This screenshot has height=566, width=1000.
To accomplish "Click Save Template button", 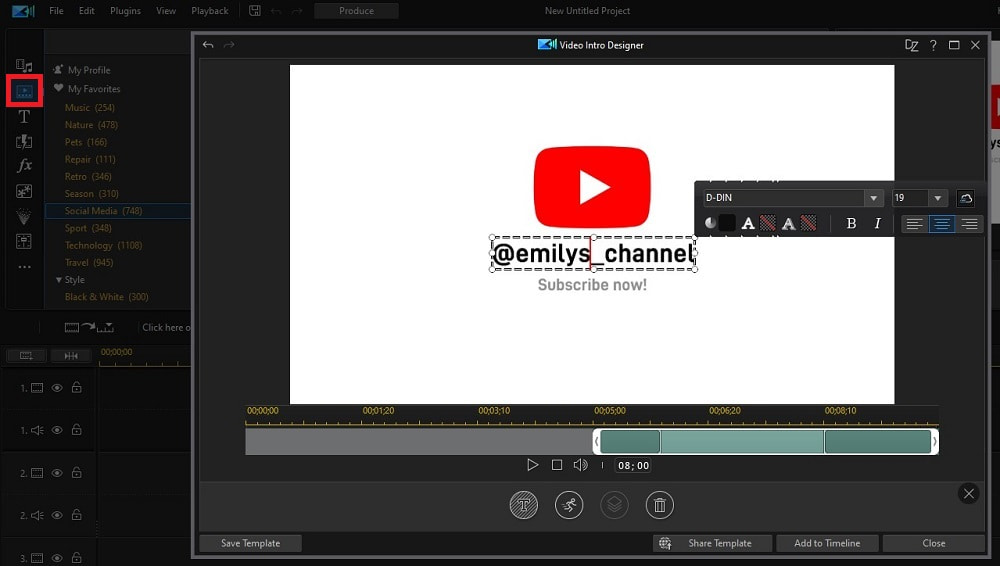I will [x=251, y=543].
